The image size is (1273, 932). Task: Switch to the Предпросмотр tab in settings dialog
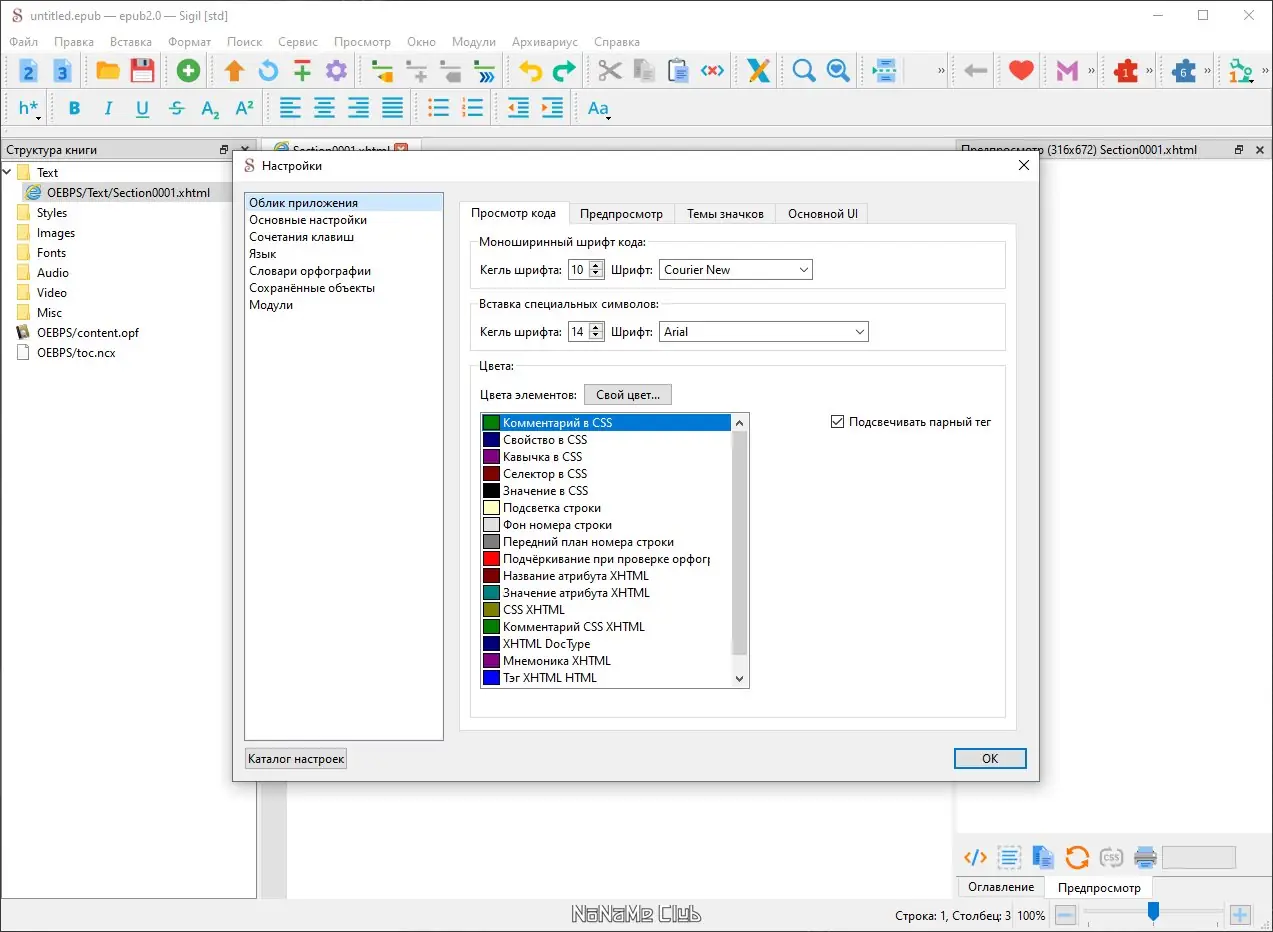[x=621, y=214]
